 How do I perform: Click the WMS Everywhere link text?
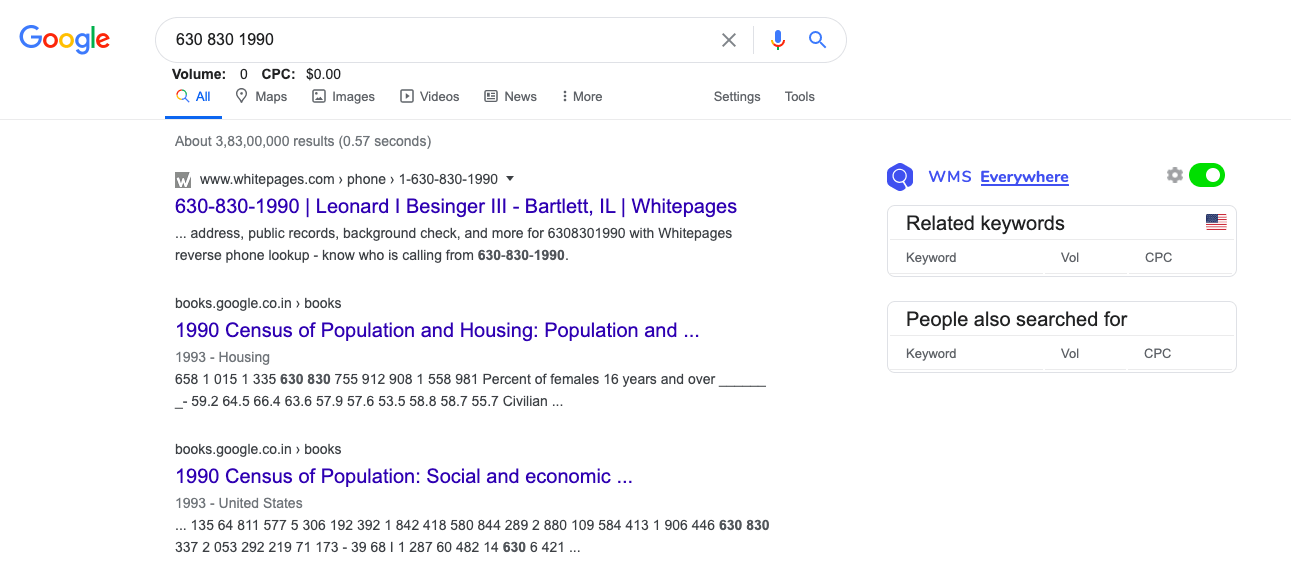(1024, 177)
